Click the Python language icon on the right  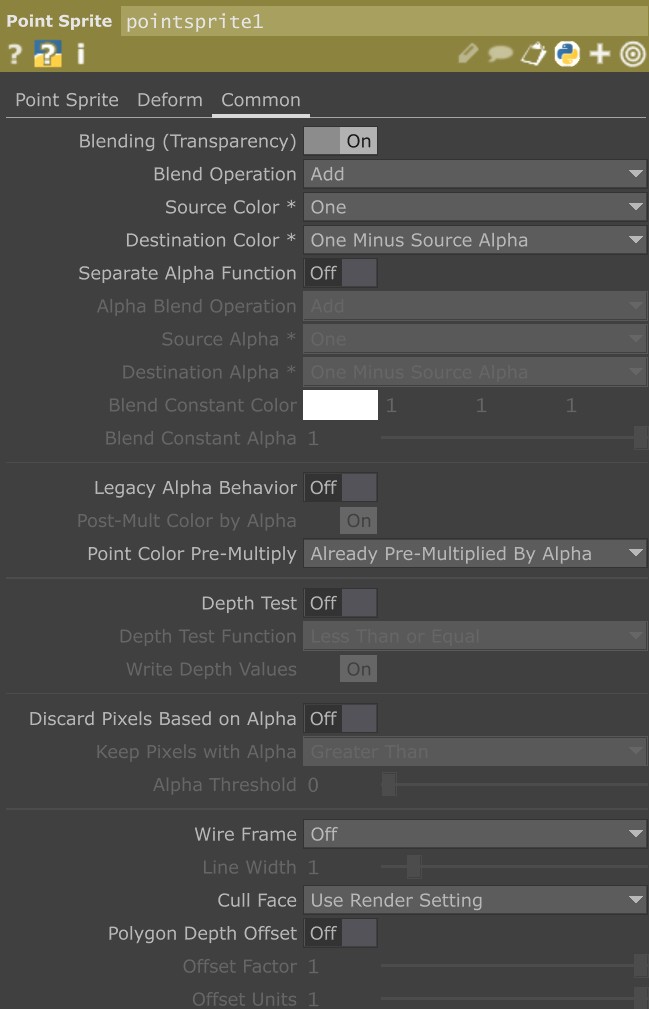(567, 54)
